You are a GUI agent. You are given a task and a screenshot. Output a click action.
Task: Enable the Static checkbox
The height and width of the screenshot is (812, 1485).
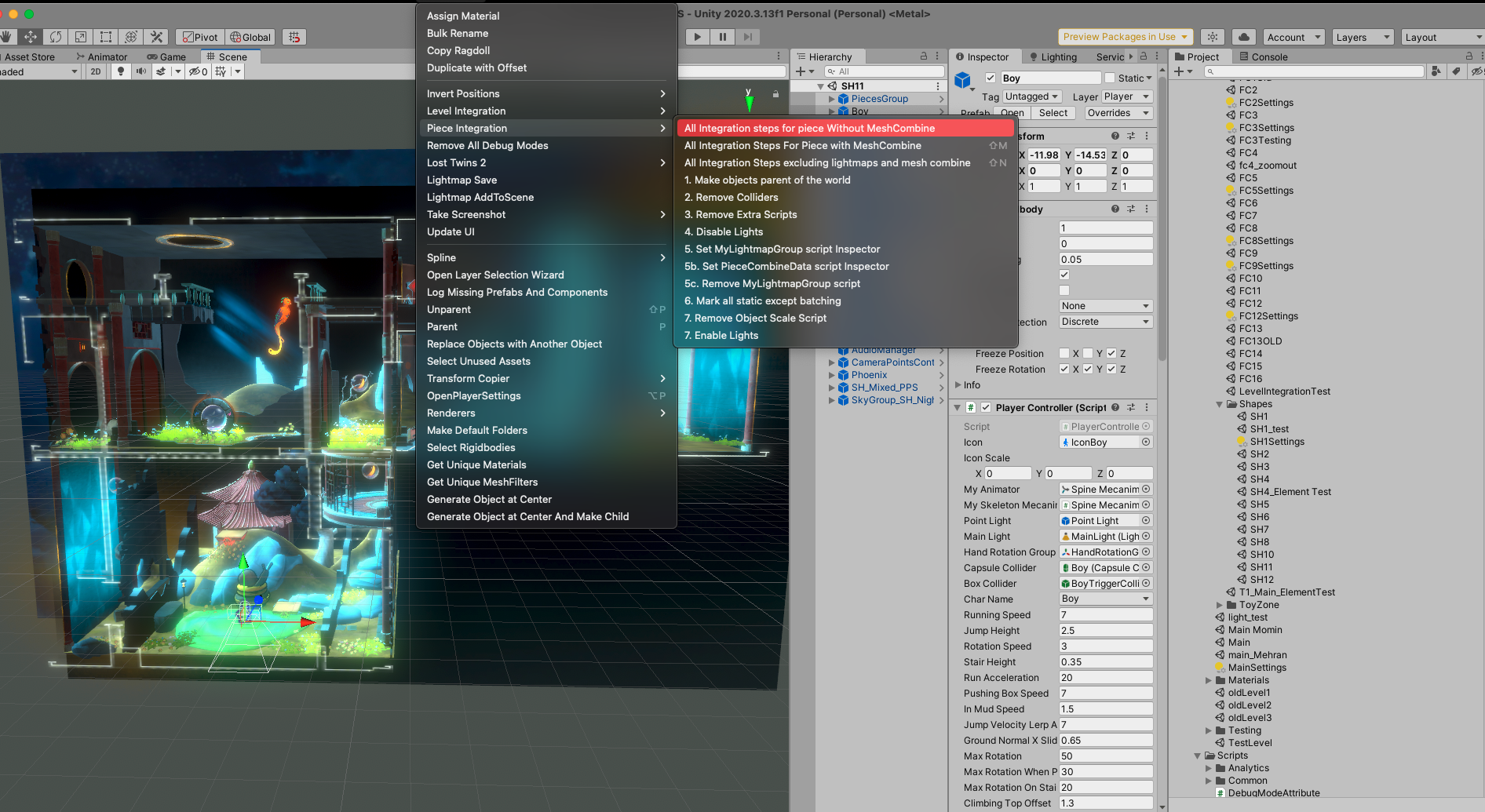[1110, 78]
